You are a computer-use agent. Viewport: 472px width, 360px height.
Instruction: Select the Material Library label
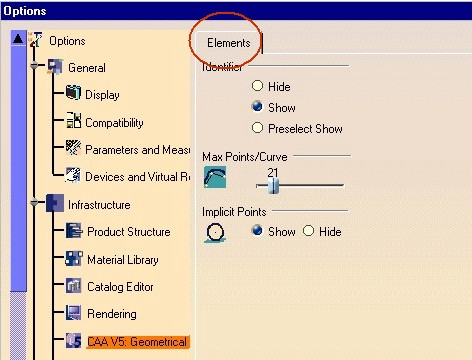123,260
